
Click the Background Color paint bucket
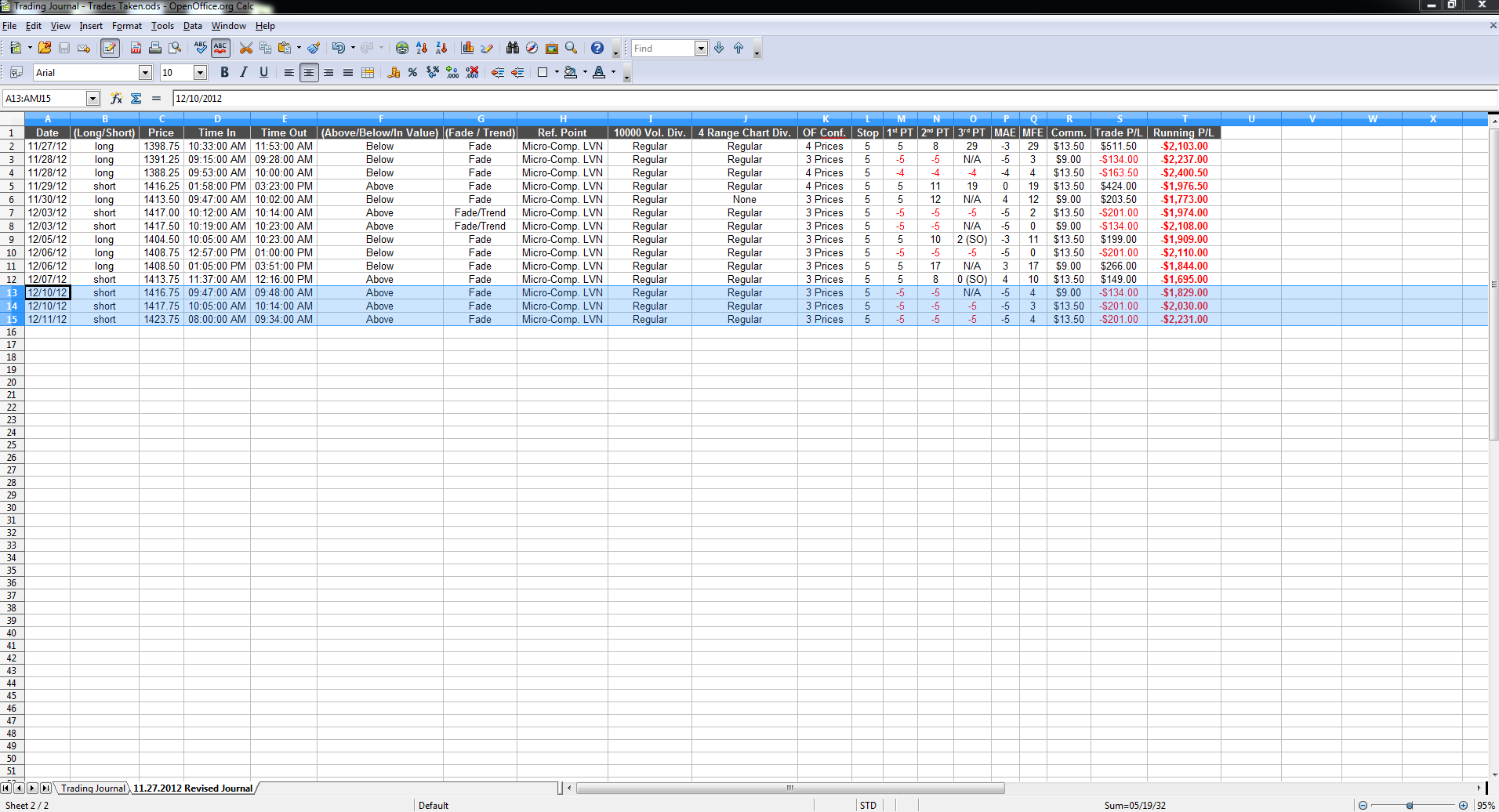point(571,72)
